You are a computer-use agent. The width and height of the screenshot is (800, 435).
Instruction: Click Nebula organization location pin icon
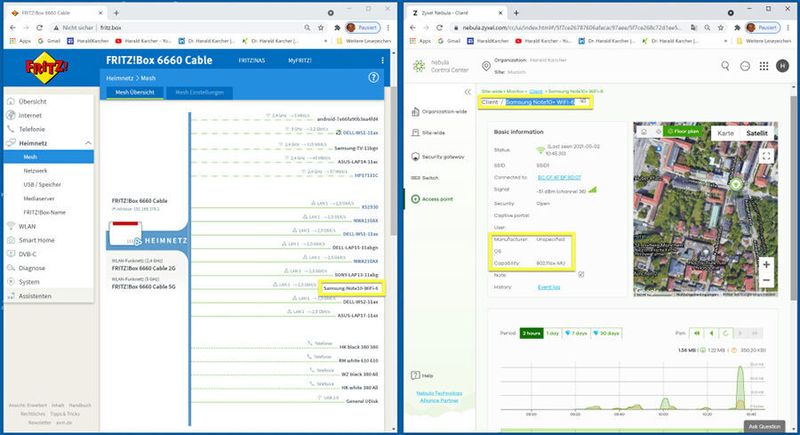click(486, 66)
